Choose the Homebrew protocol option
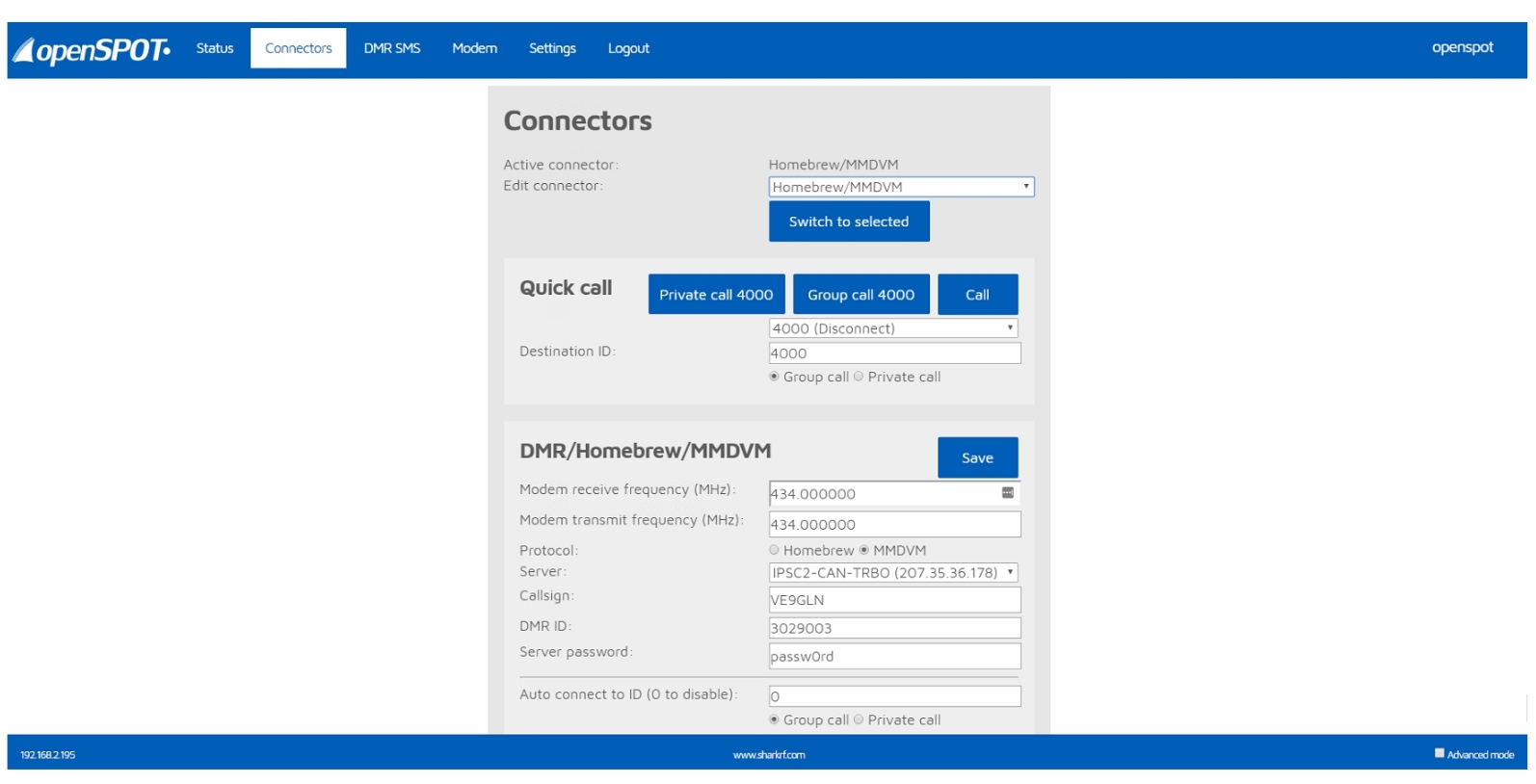Image resolution: width=1536 pixels, height=784 pixels. click(x=774, y=550)
